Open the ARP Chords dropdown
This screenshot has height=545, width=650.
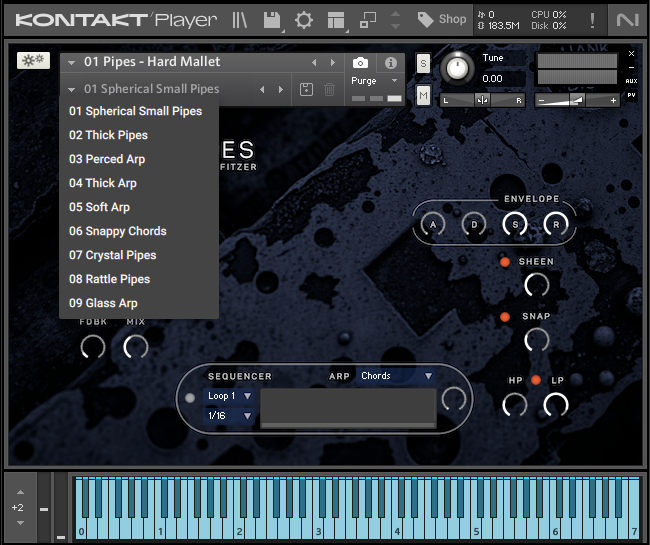(x=396, y=376)
